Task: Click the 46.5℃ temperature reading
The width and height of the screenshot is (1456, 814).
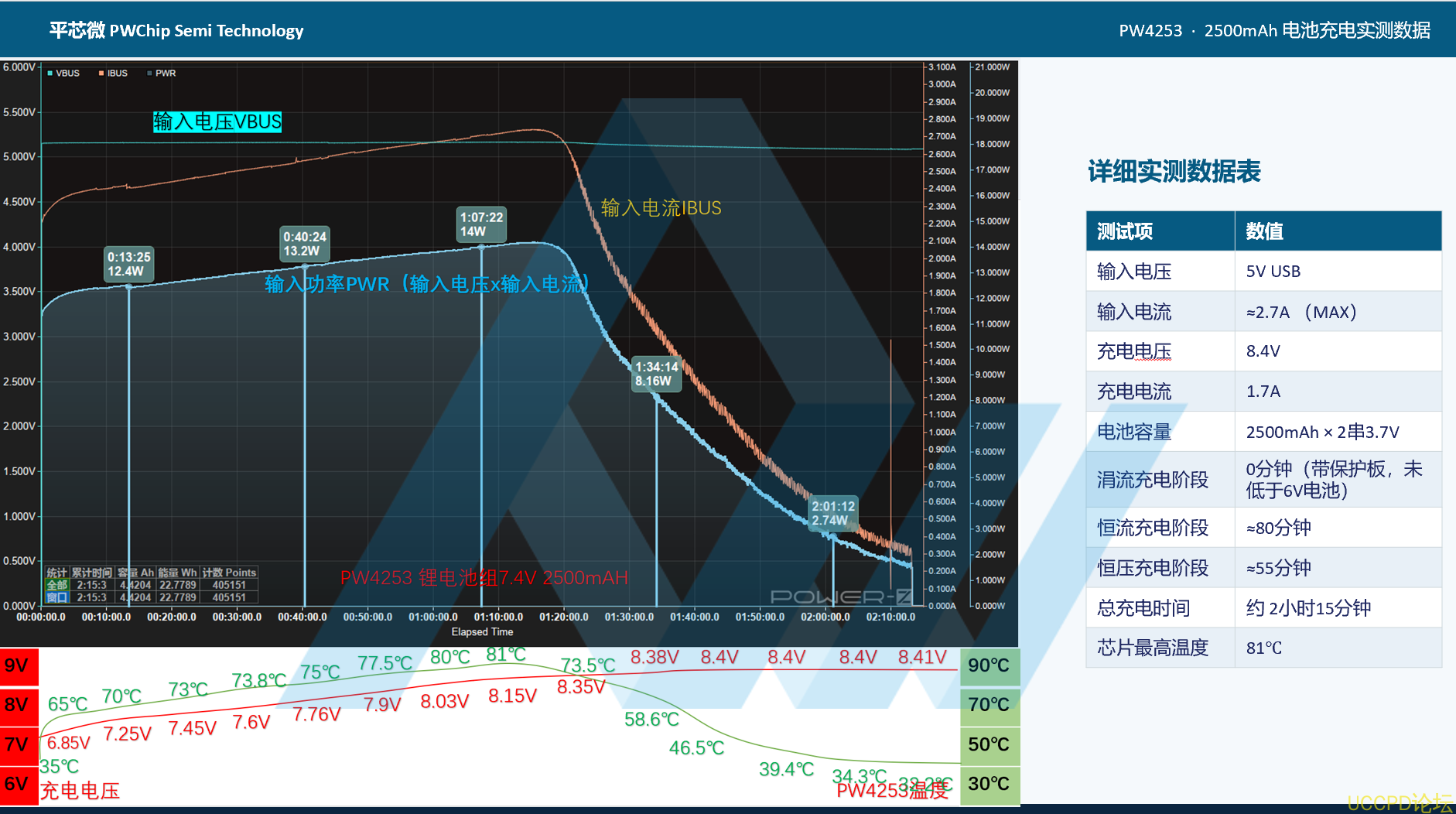Action: (x=697, y=747)
